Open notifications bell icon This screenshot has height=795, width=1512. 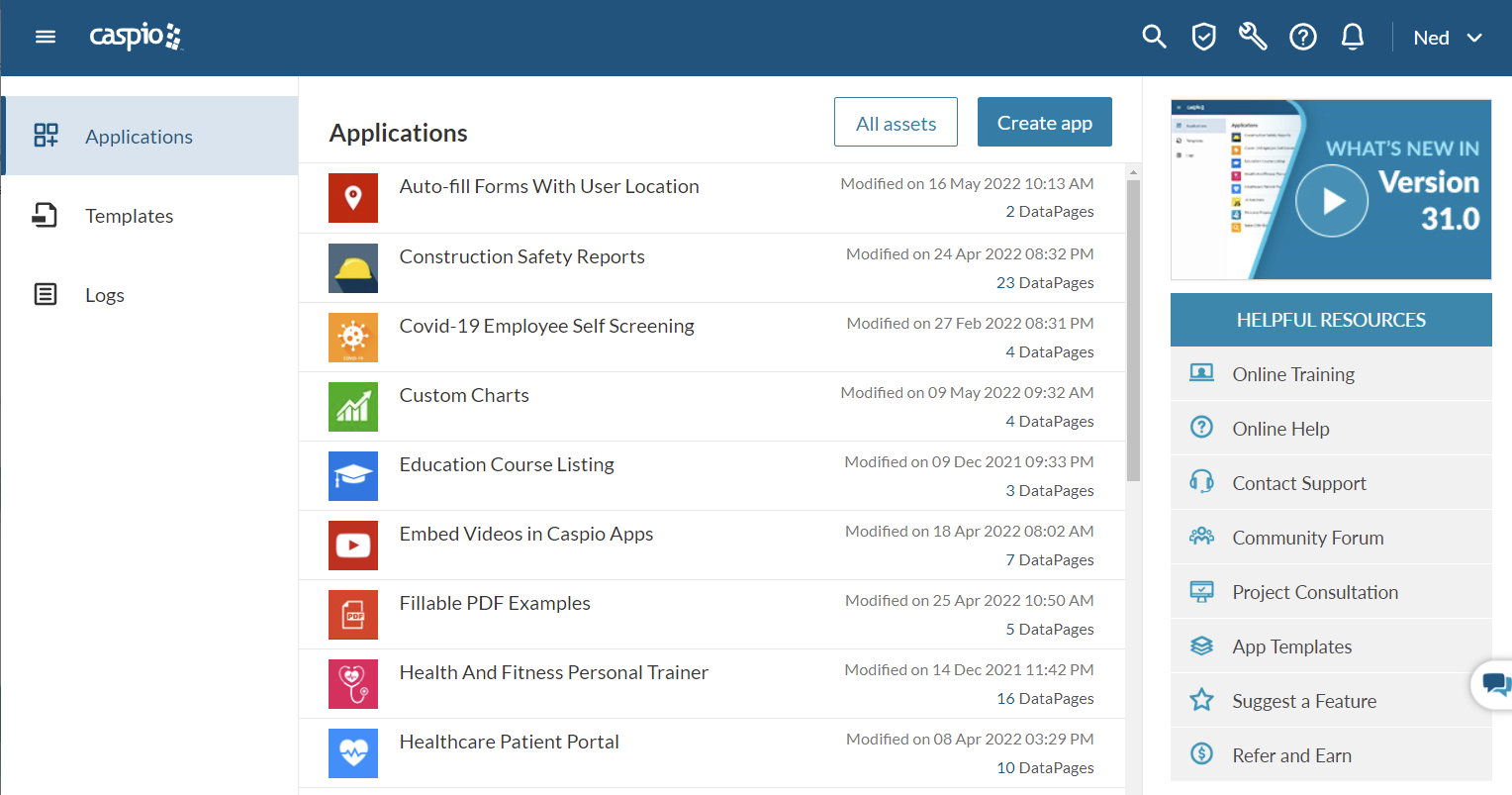1352,38
